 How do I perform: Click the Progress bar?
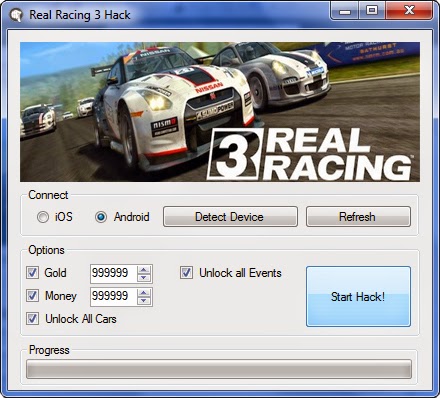point(219,369)
